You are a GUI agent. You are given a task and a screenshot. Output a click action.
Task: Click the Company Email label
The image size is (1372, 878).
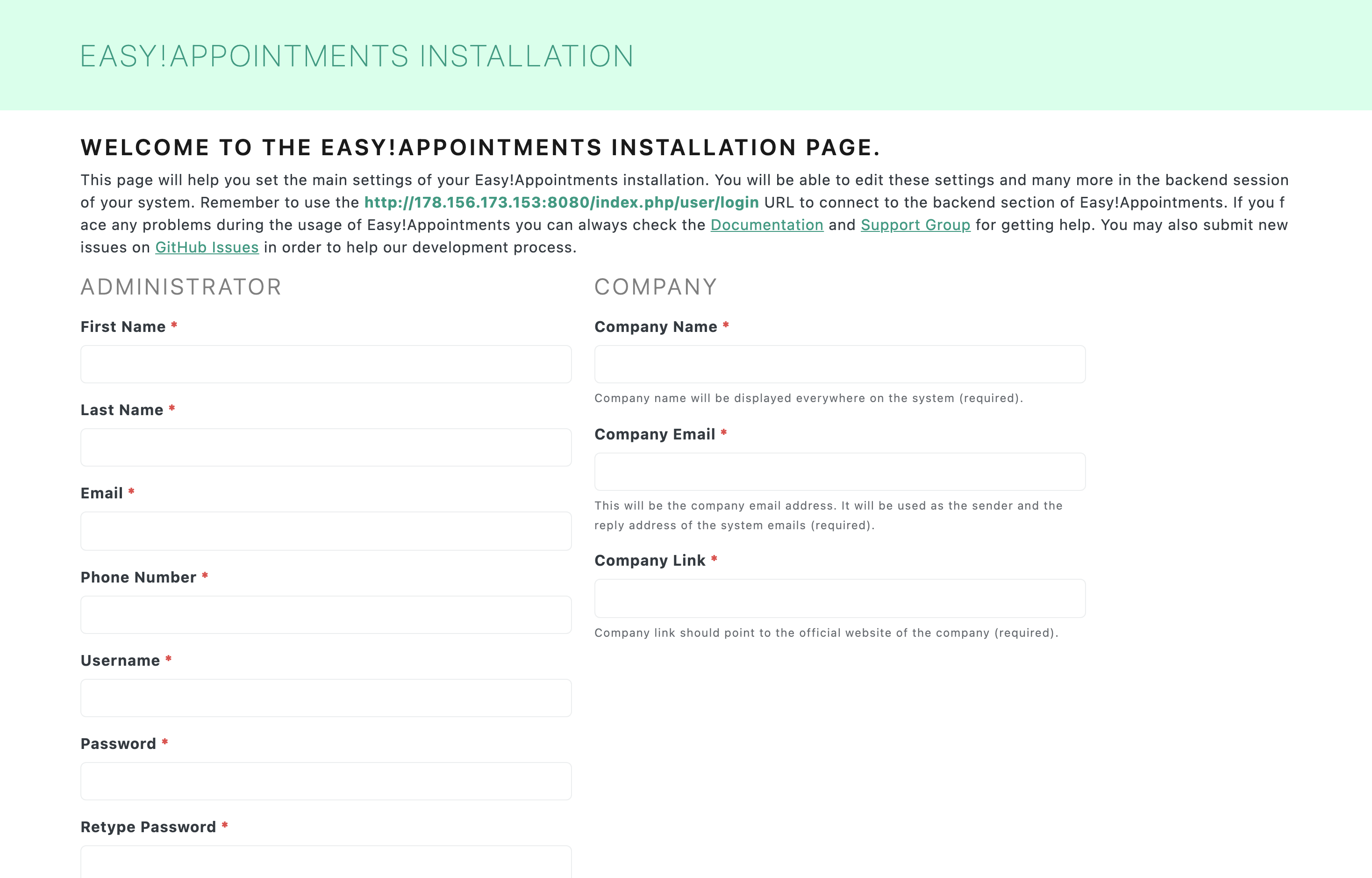point(655,434)
